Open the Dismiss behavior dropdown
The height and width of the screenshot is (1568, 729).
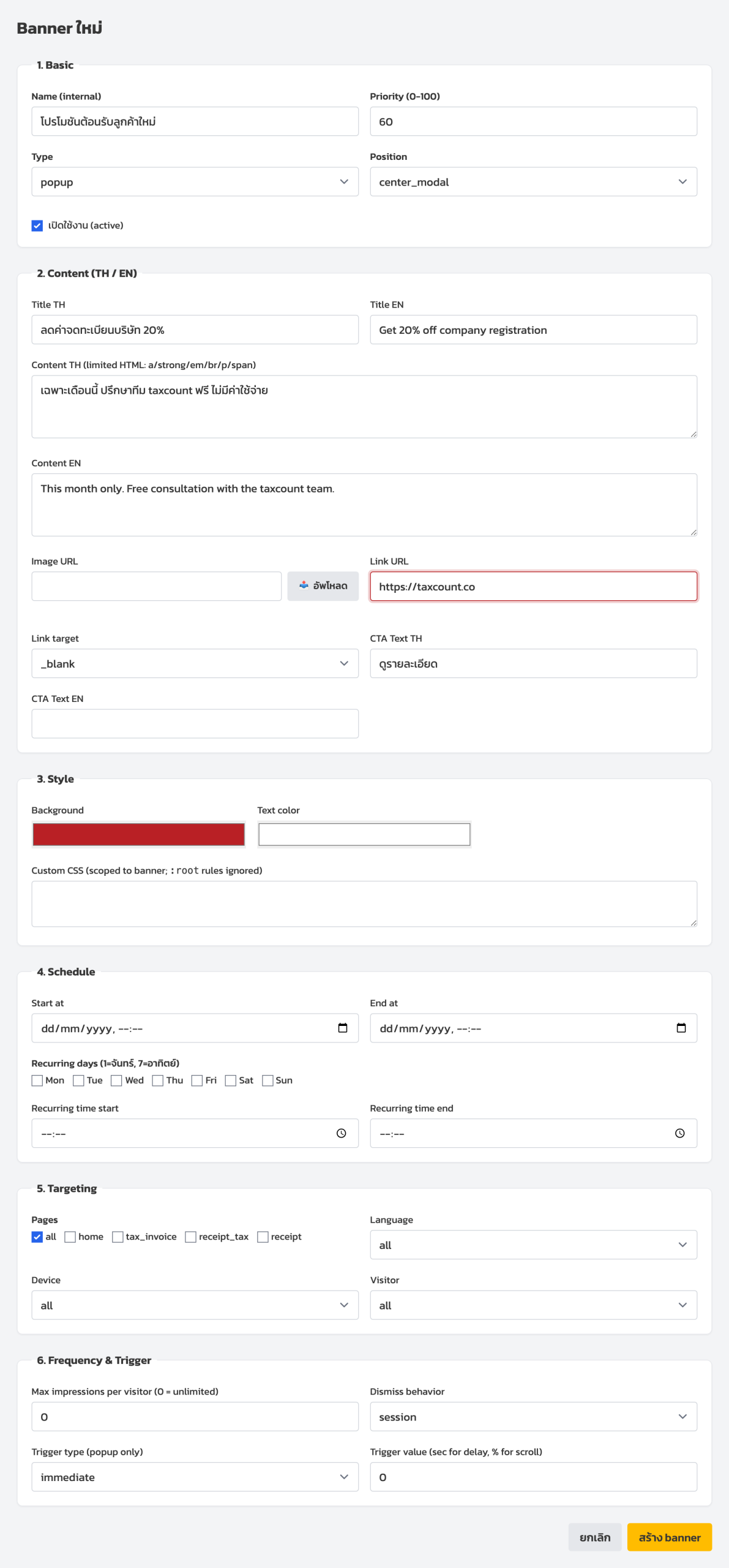(x=534, y=1417)
